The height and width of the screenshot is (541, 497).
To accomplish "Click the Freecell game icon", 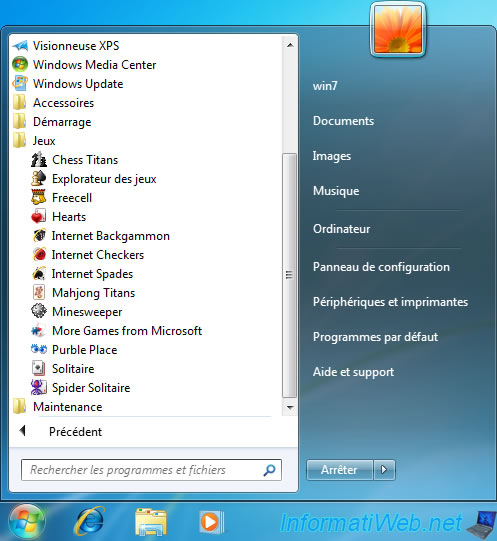I will pyautogui.click(x=39, y=198).
